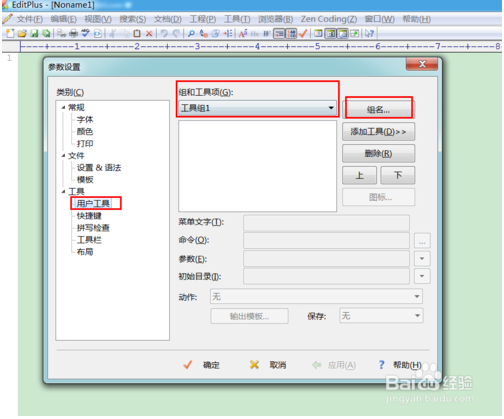Select 打印 in the category tree
Image resolution: width=504 pixels, height=419 pixels.
85,144
